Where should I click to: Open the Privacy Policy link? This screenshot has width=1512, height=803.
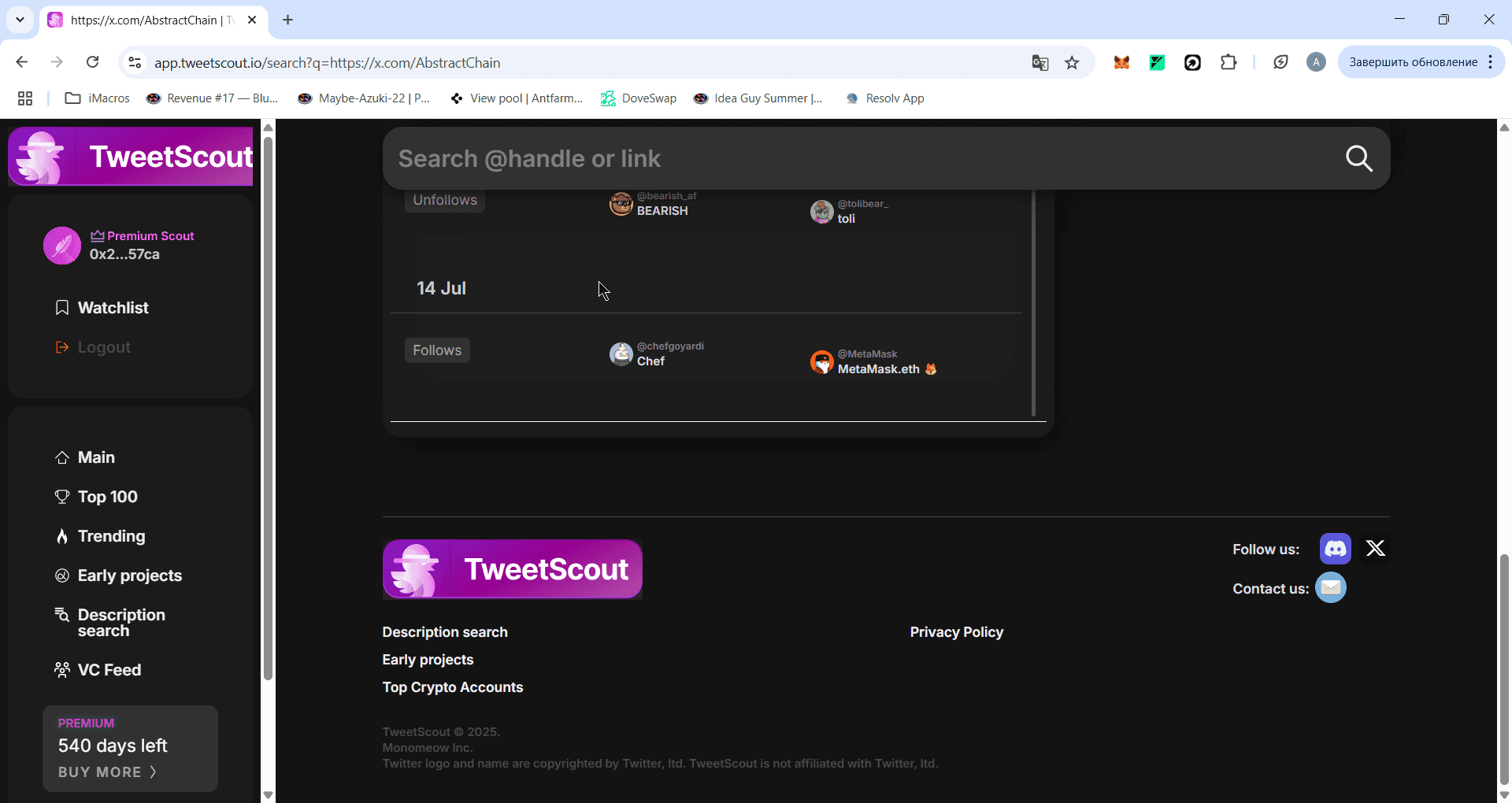click(957, 632)
